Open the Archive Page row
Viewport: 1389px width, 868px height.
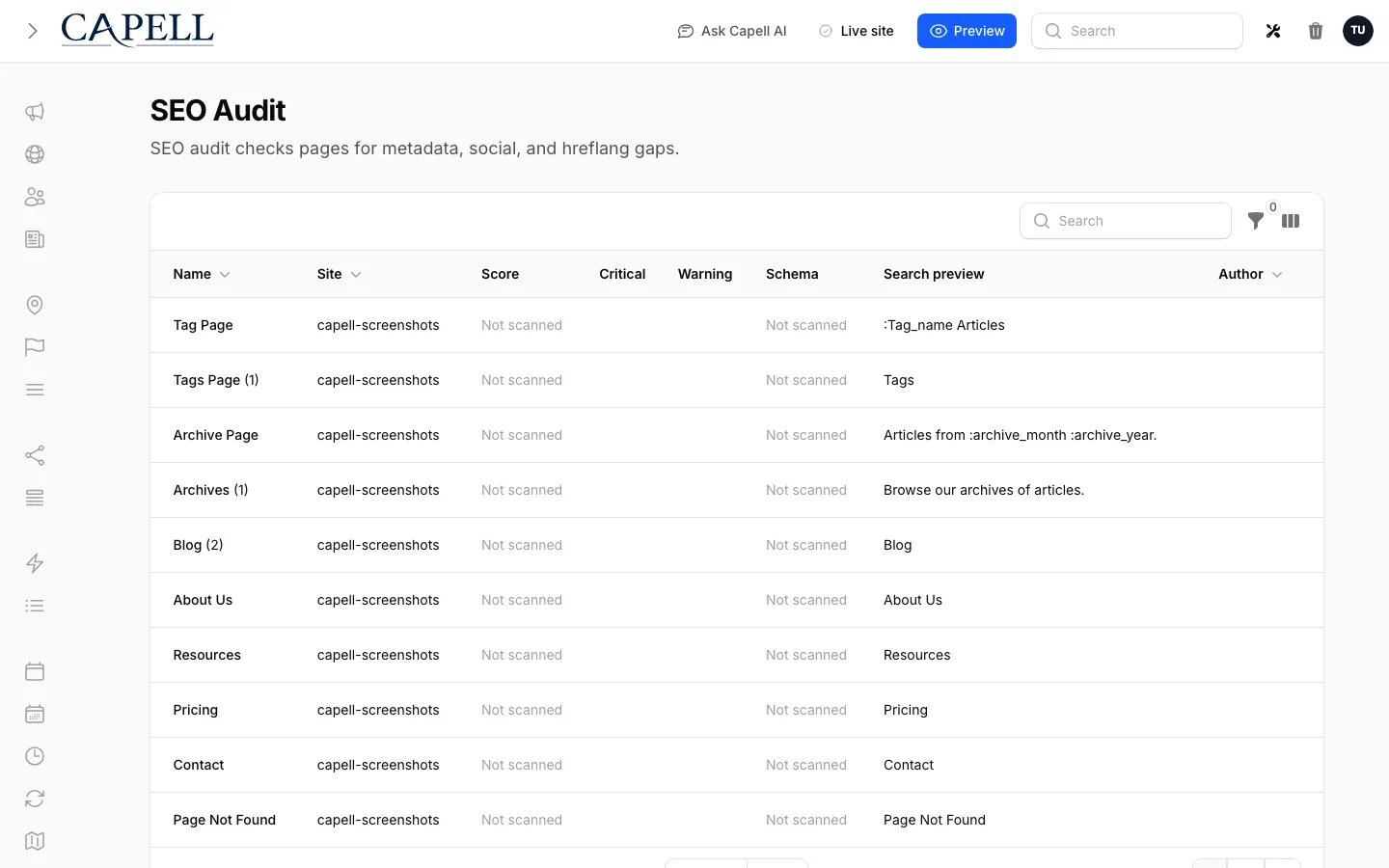[737, 435]
